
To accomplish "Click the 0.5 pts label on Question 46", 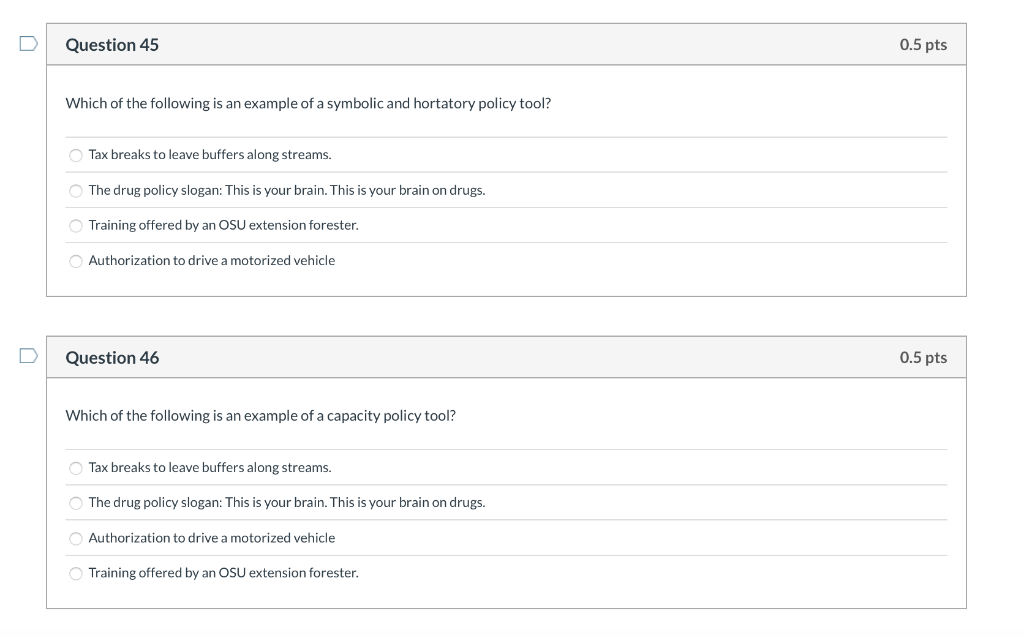I will pyautogui.click(x=923, y=357).
